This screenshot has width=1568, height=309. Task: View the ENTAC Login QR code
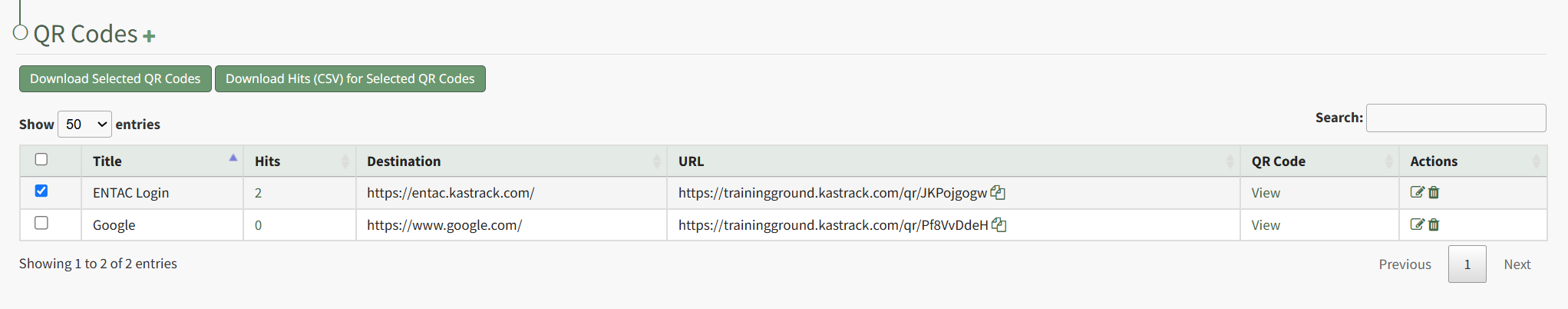tap(1266, 193)
